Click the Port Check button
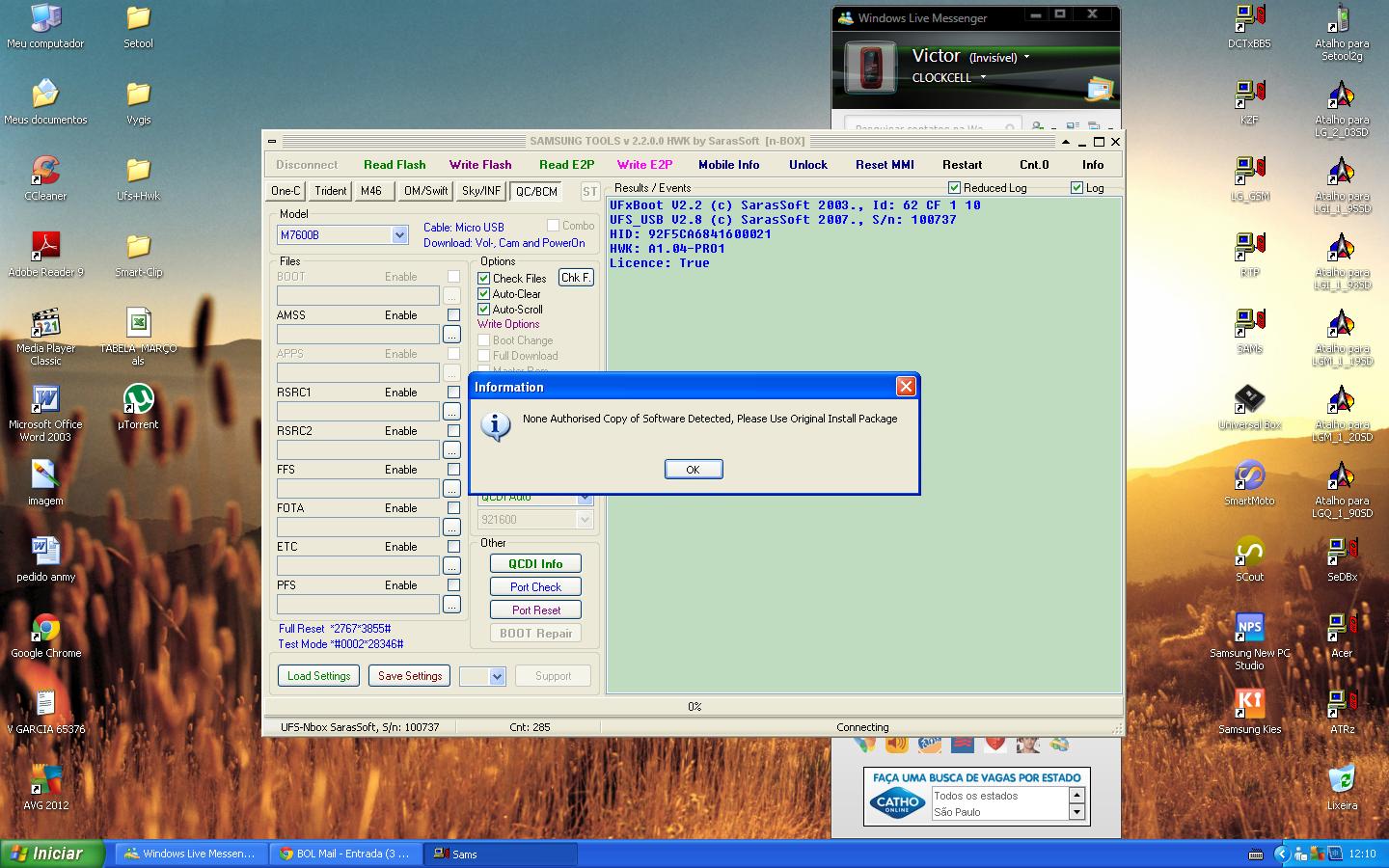 coord(535,586)
